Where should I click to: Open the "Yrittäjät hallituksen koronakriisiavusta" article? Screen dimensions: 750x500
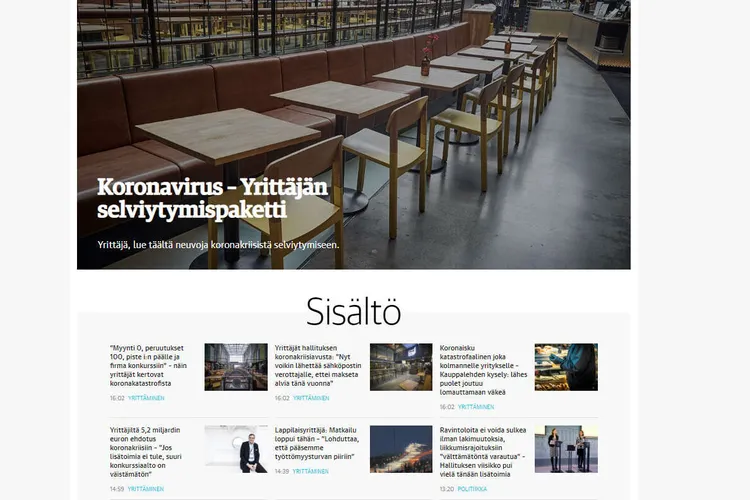pos(318,366)
